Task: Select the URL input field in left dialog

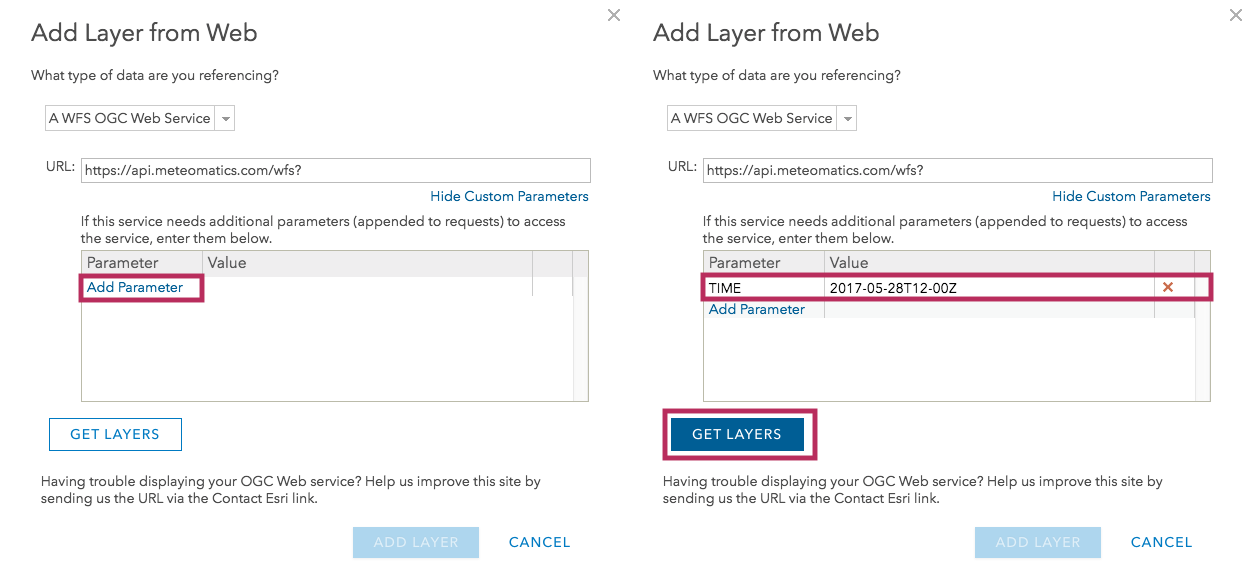Action: (x=335, y=170)
